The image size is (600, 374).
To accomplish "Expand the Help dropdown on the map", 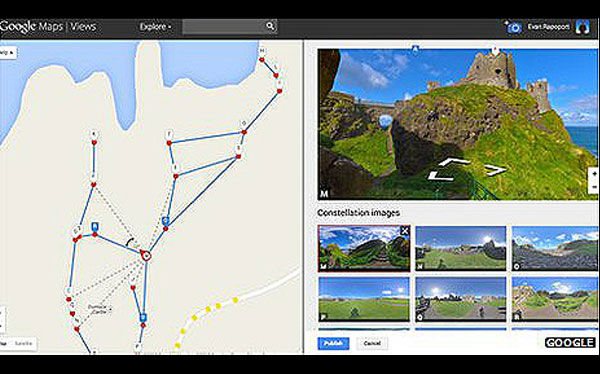I will coord(8,52).
